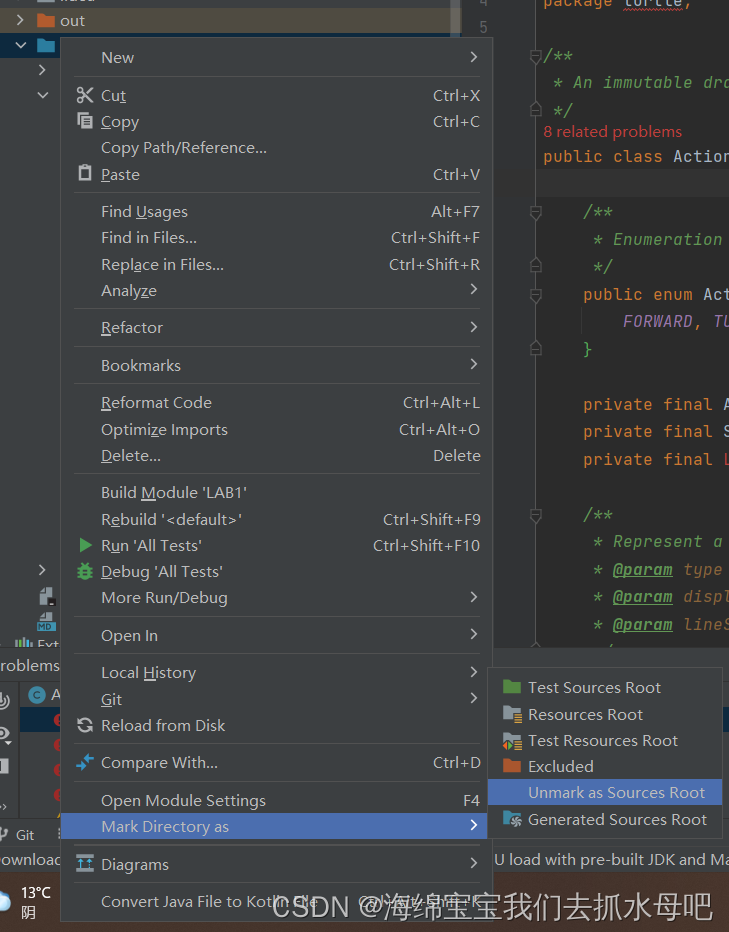Image resolution: width=729 pixels, height=932 pixels.
Task: Click the 'FORWARD' enum constant
Action: click(x=658, y=322)
